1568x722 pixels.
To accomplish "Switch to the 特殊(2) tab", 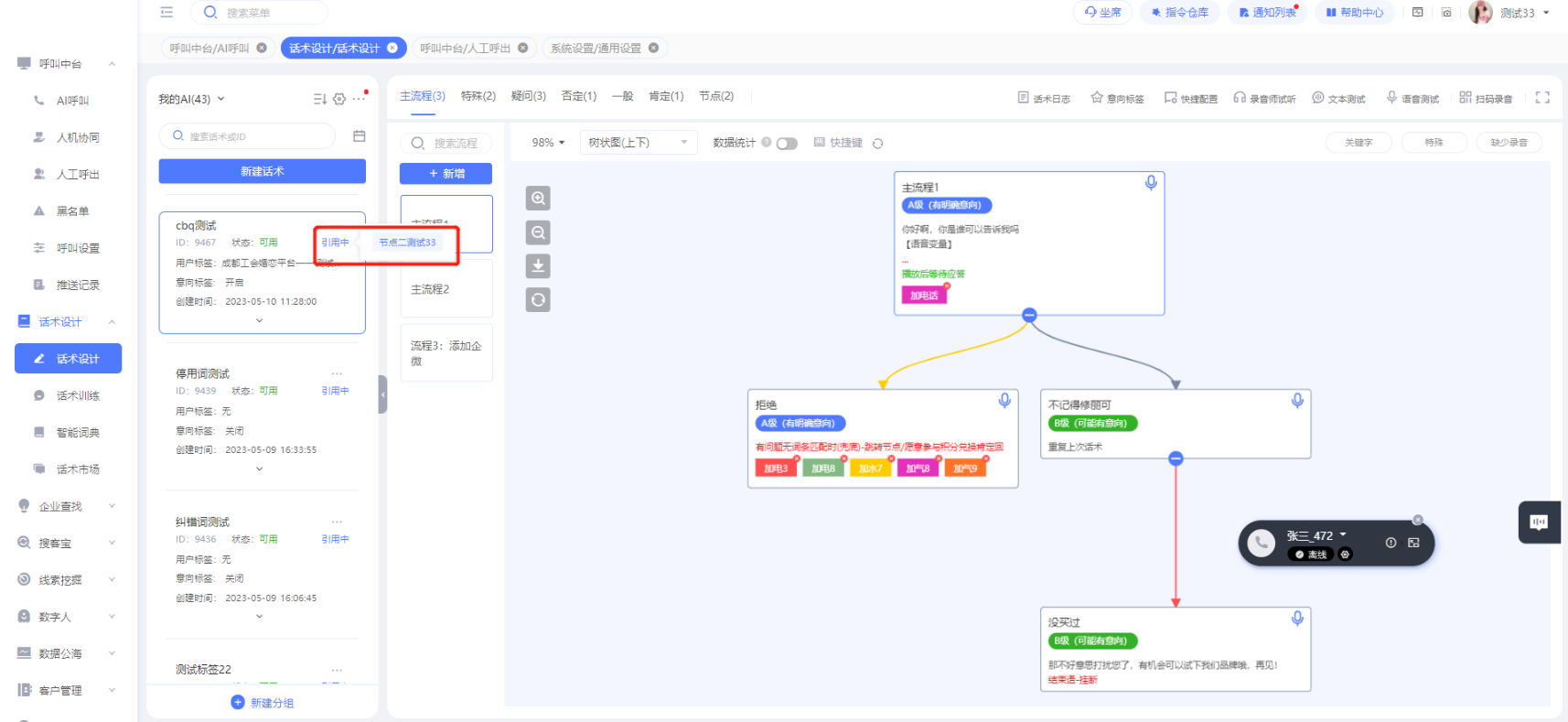I will [x=478, y=96].
